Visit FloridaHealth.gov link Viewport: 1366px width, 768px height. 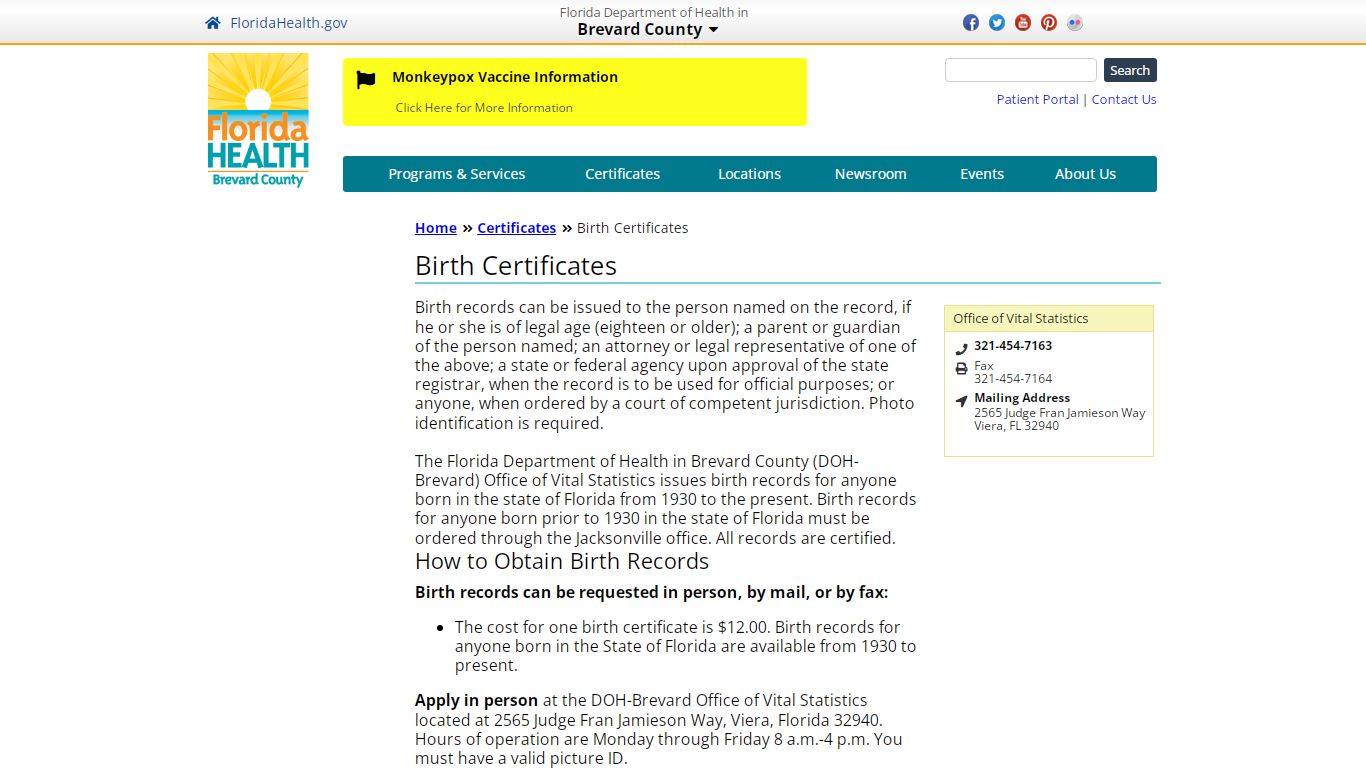[289, 23]
